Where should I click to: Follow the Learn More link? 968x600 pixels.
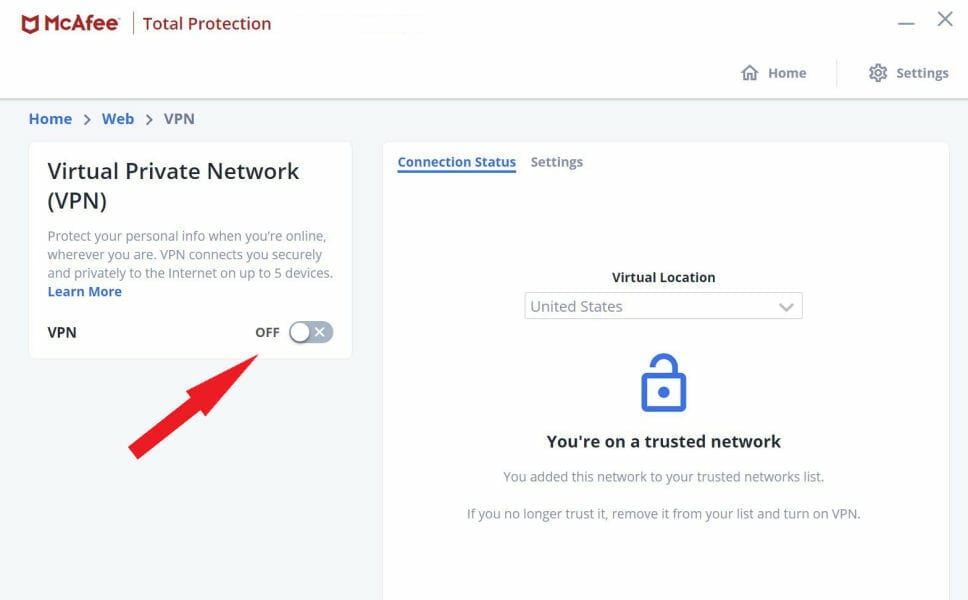click(x=85, y=292)
